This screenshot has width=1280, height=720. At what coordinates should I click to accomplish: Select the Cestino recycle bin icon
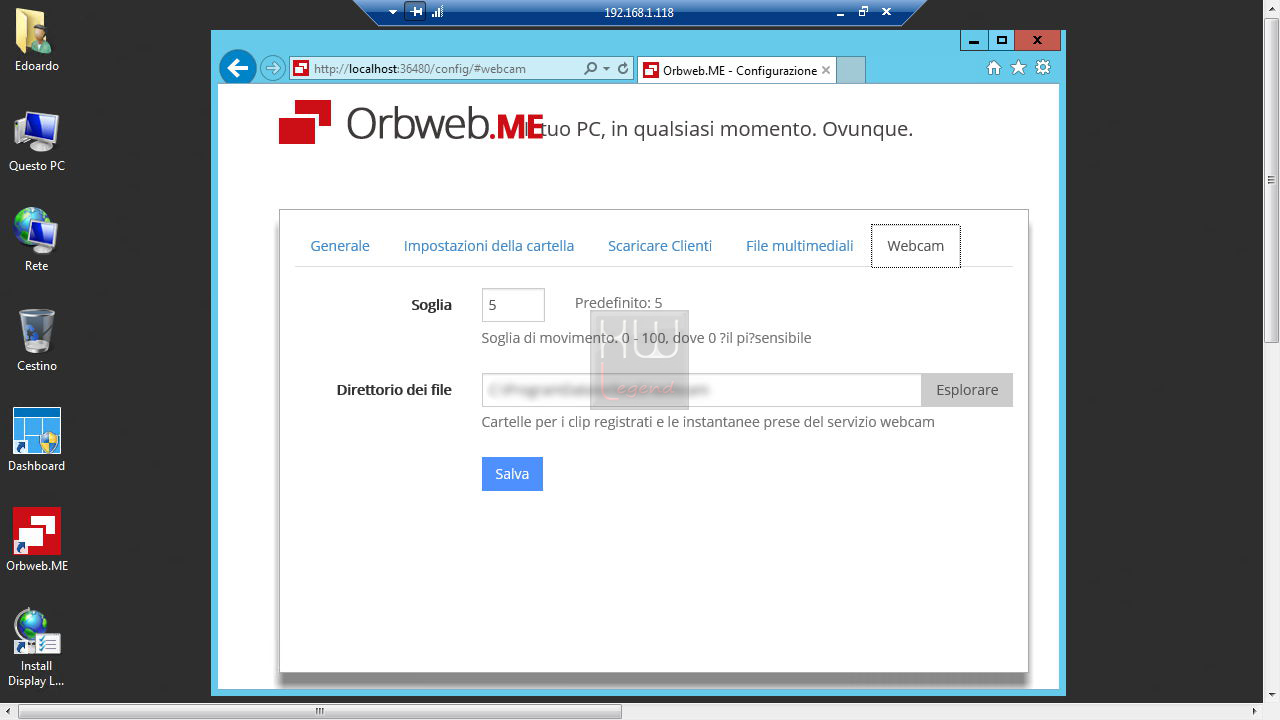(37, 341)
